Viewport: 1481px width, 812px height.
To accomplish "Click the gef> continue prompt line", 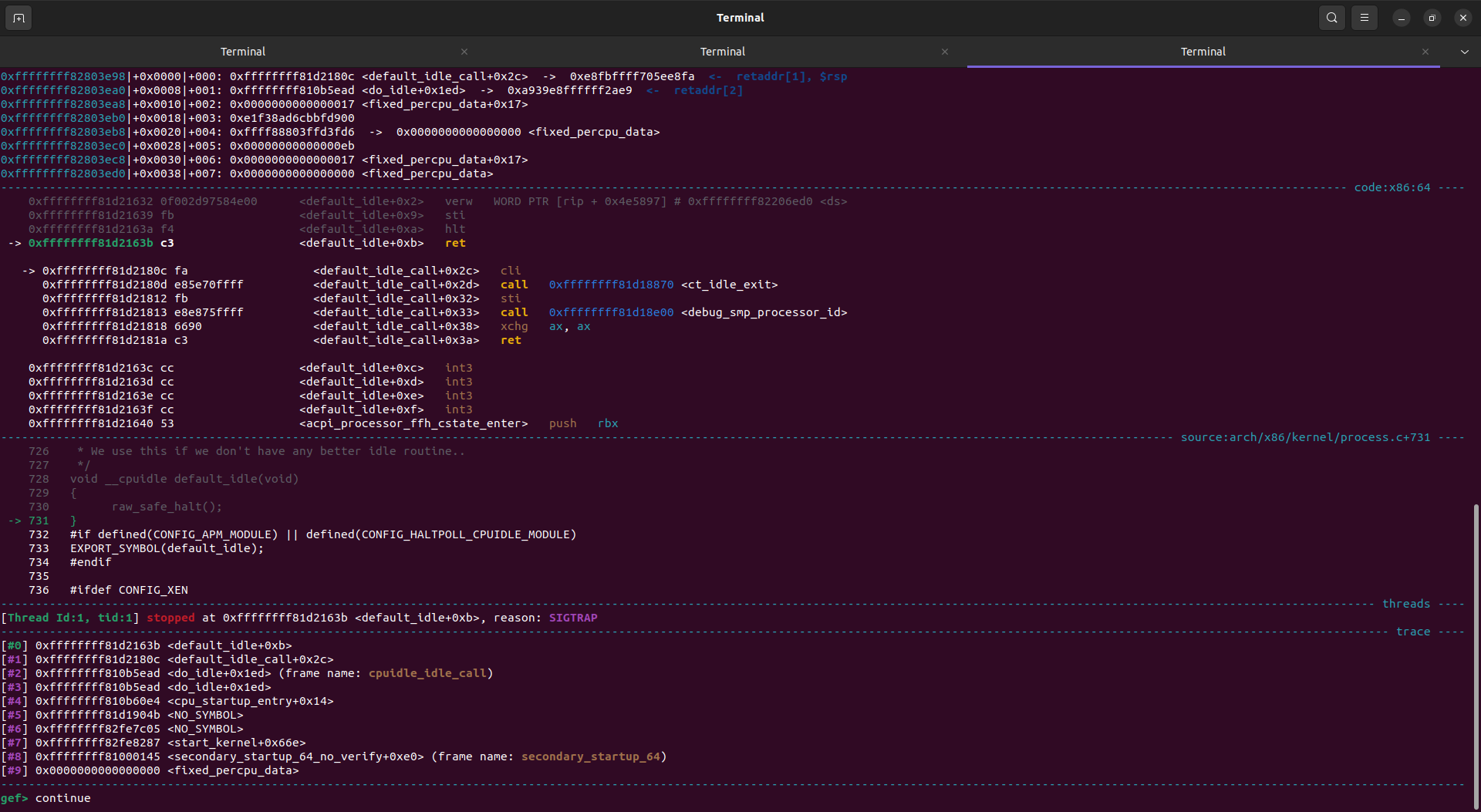I will tap(46, 798).
